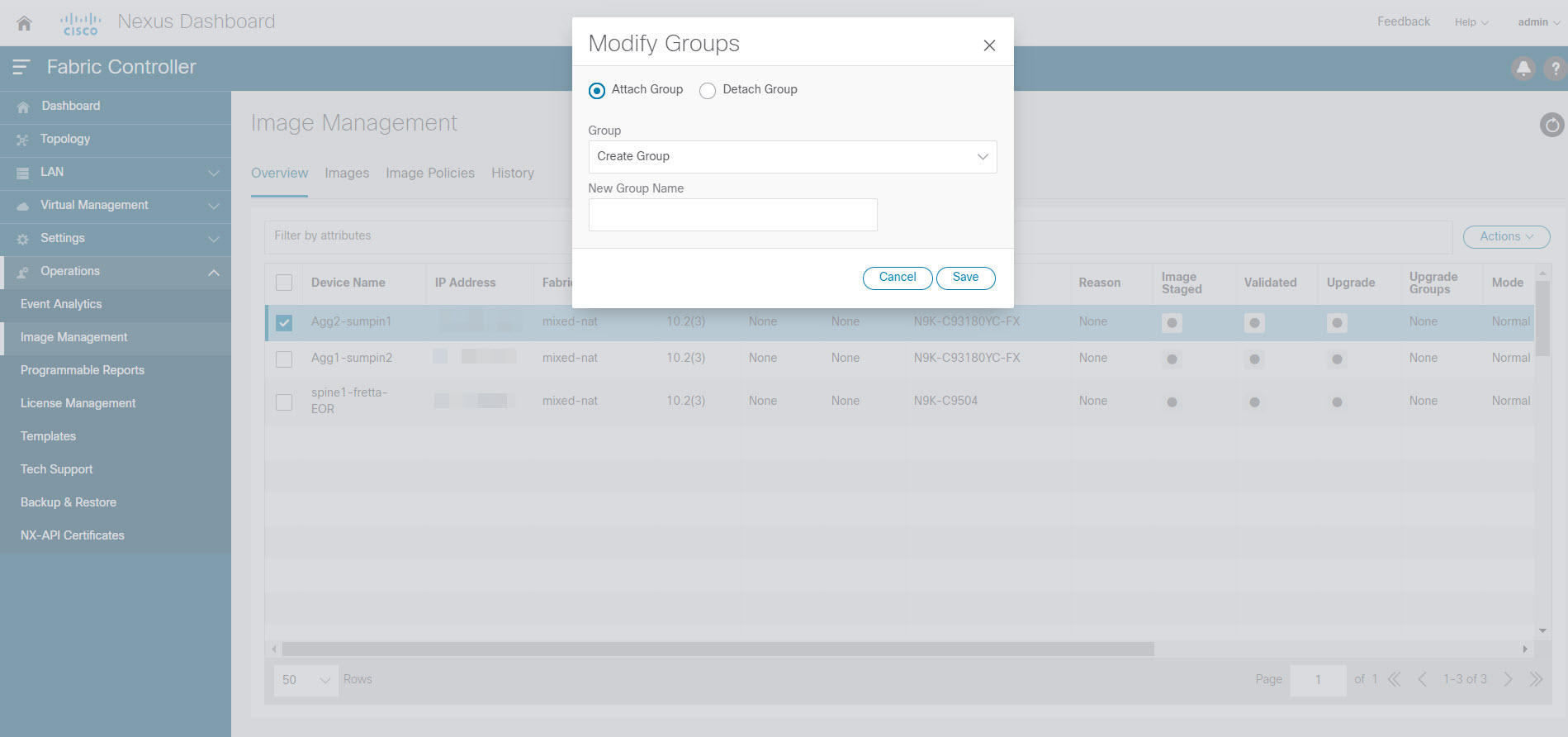Viewport: 1568px width, 737px height.
Task: Click the Cisco logo
Action: (x=81, y=23)
